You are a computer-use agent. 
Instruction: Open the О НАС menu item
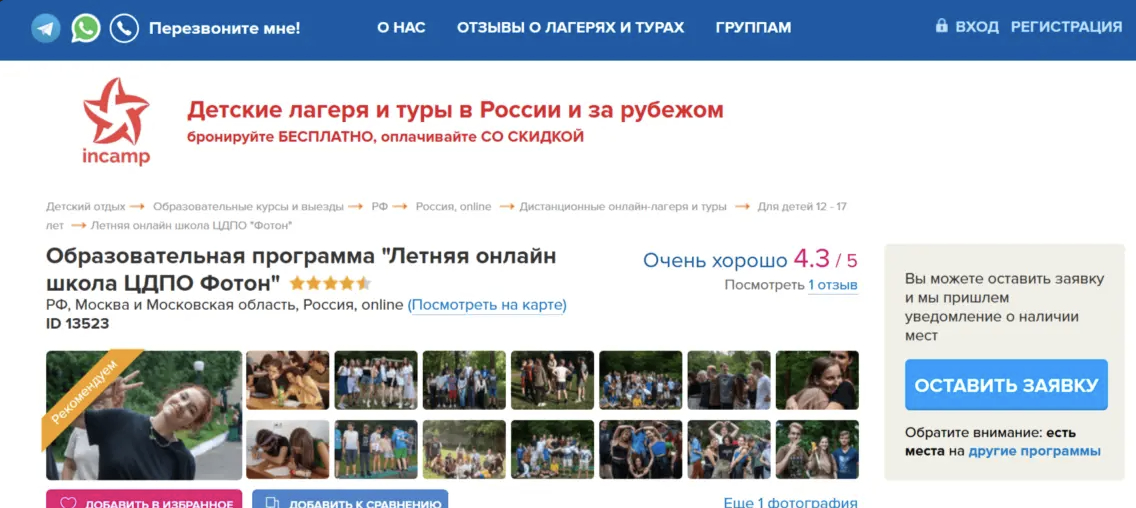[401, 28]
